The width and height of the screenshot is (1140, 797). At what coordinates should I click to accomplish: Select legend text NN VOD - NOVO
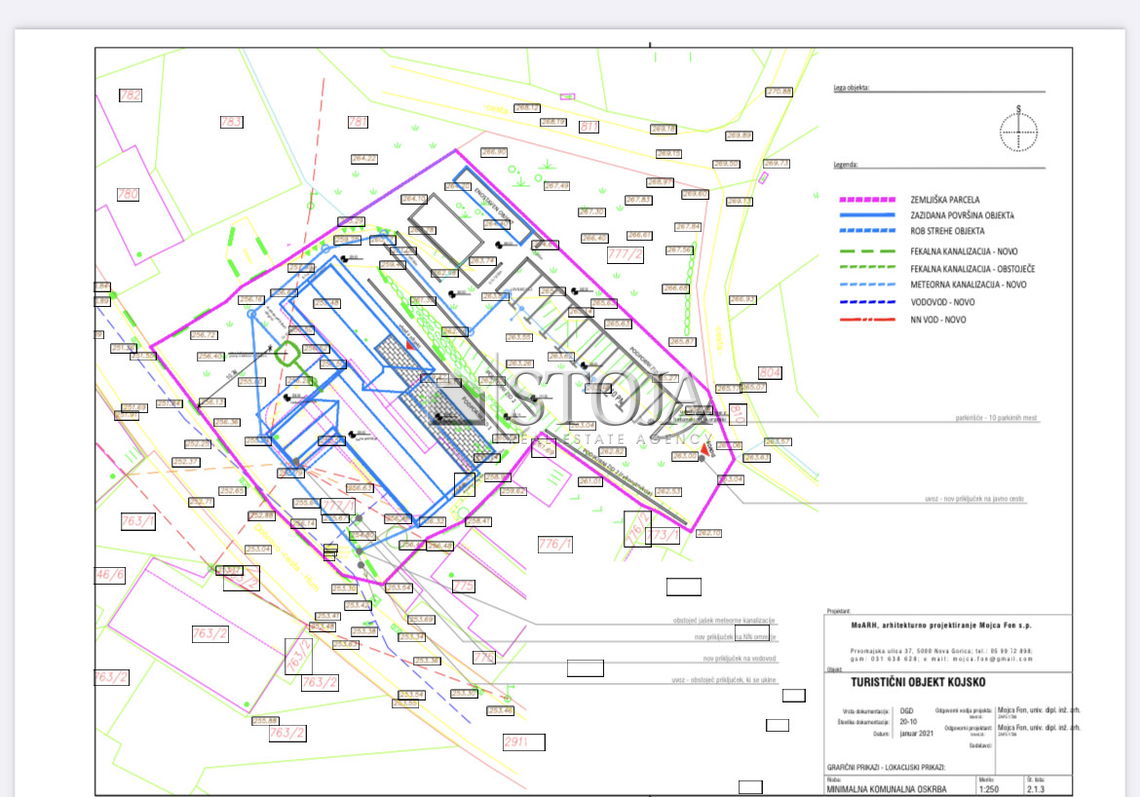(x=938, y=320)
